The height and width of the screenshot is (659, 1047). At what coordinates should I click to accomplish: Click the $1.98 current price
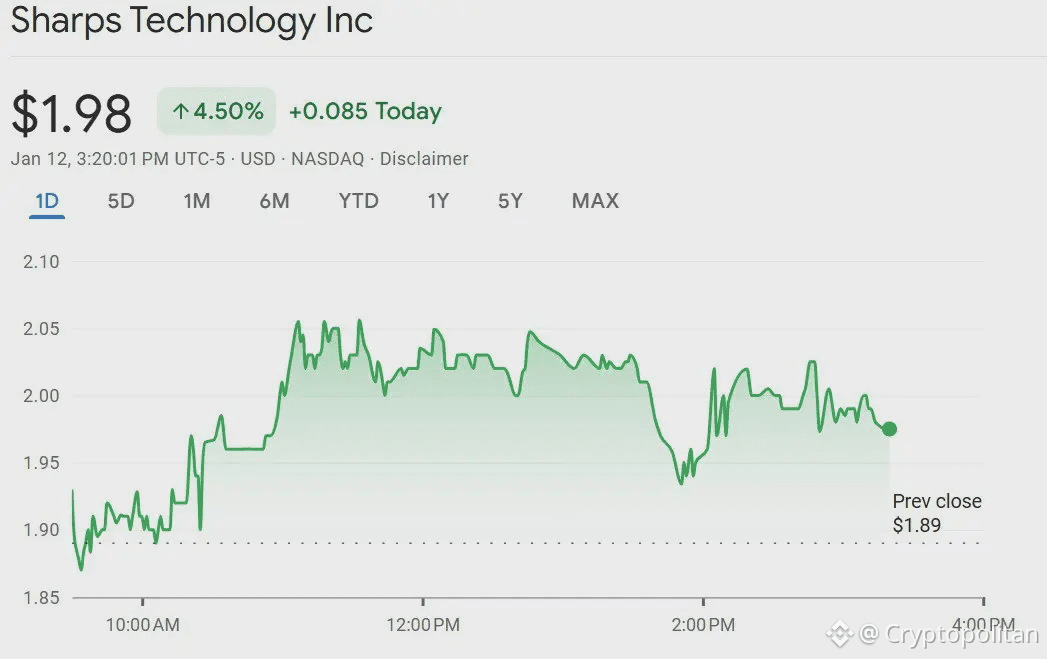click(72, 113)
